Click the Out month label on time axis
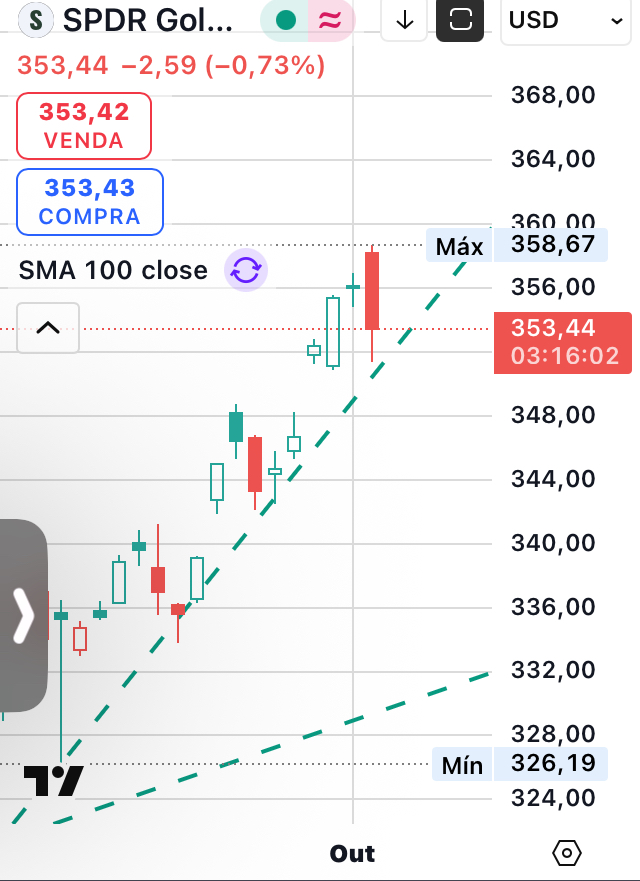 (352, 853)
